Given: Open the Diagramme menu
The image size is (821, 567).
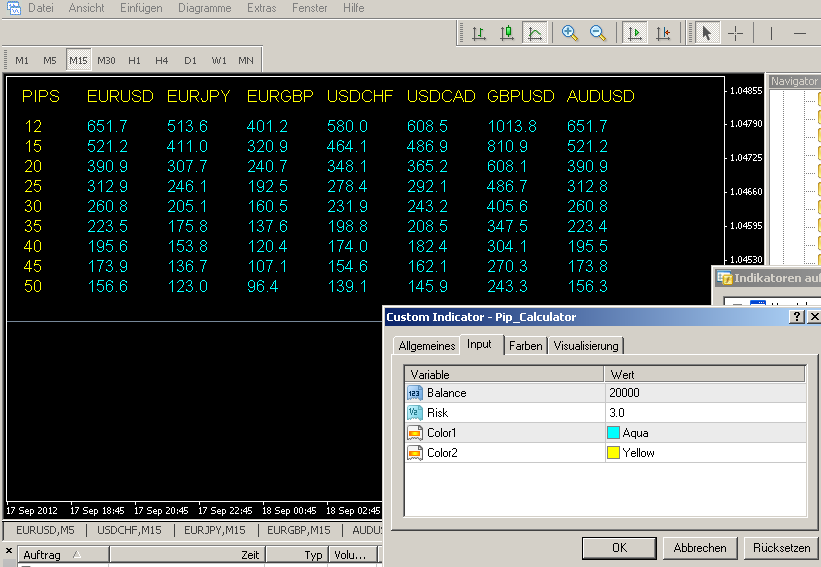Looking at the screenshot, I should point(204,8).
